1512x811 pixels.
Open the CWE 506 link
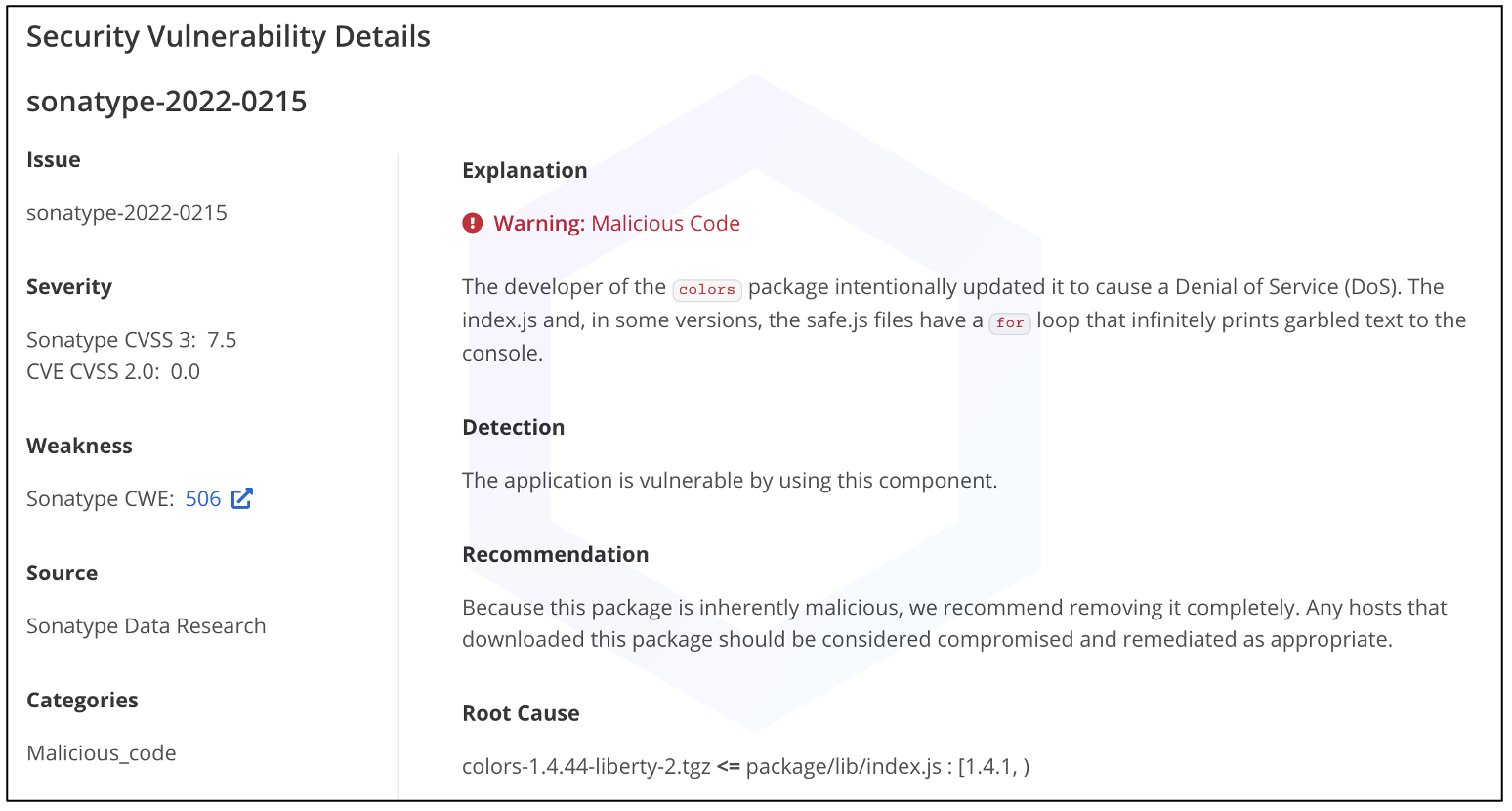tap(203, 499)
